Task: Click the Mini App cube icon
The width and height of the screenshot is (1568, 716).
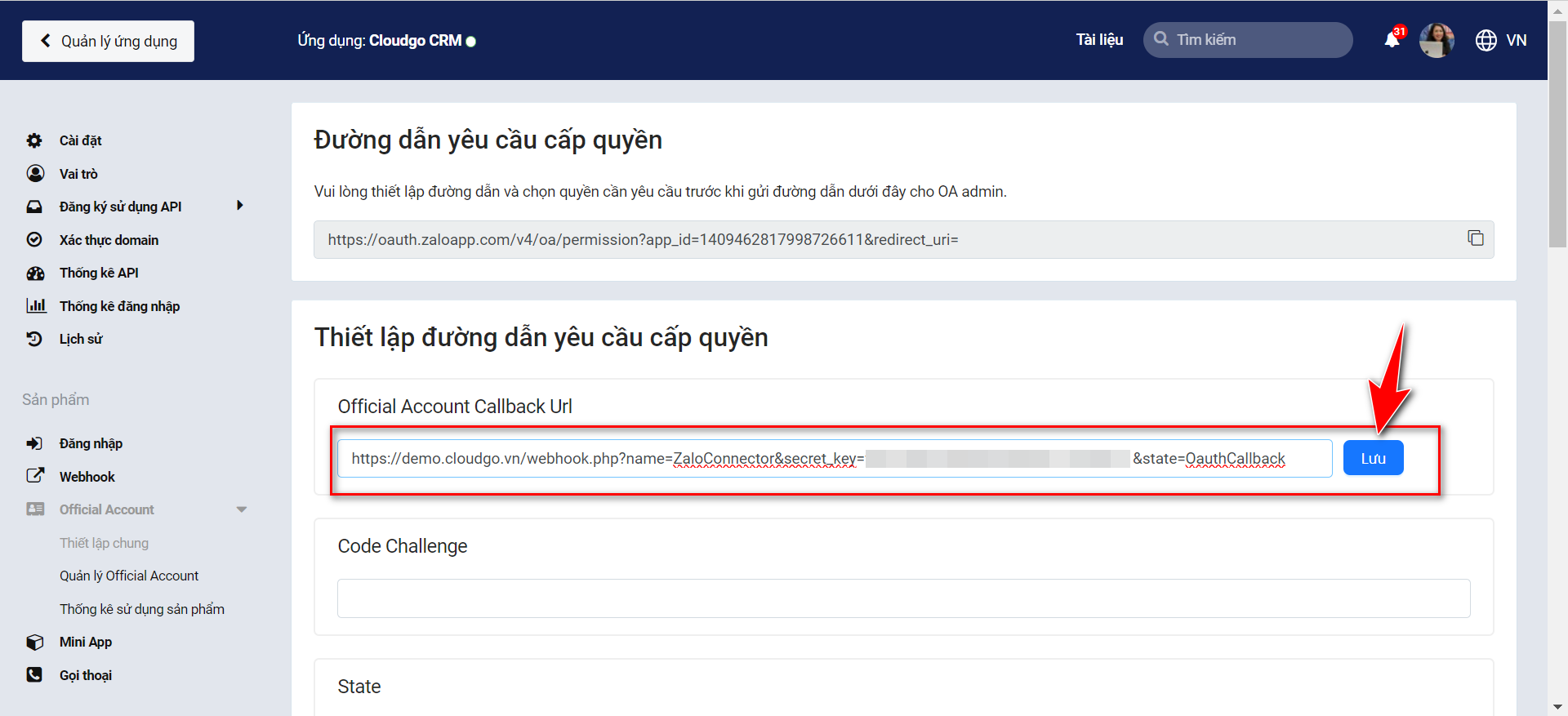Action: (34, 642)
